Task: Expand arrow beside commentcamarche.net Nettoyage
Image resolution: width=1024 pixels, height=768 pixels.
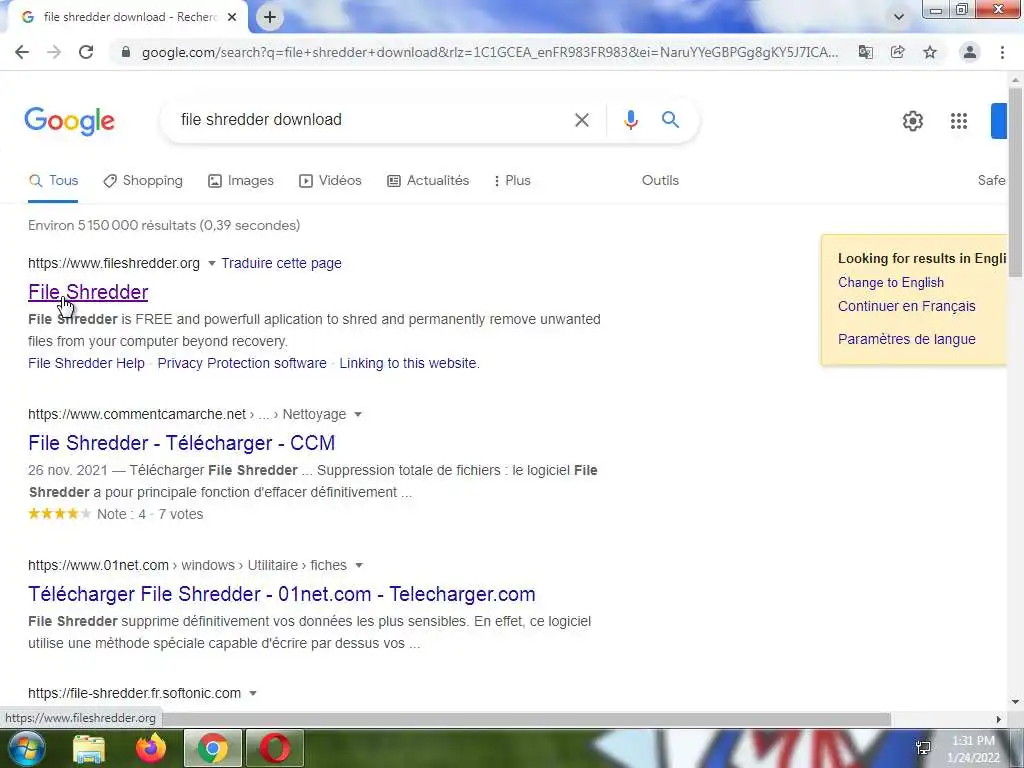Action: pyautogui.click(x=358, y=415)
